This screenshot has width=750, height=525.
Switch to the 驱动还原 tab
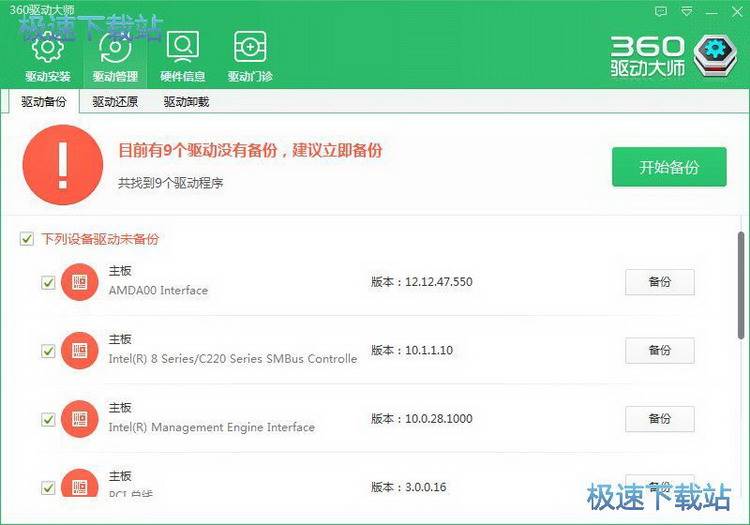click(x=115, y=102)
